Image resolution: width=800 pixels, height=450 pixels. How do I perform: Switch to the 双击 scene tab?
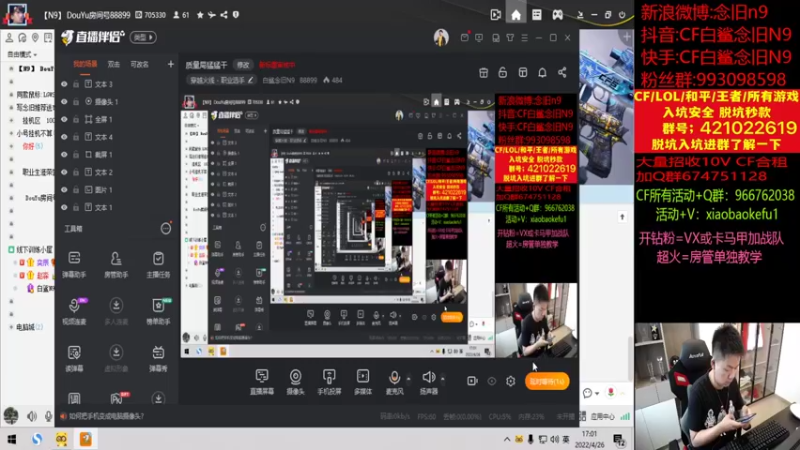pyautogui.click(x=114, y=64)
